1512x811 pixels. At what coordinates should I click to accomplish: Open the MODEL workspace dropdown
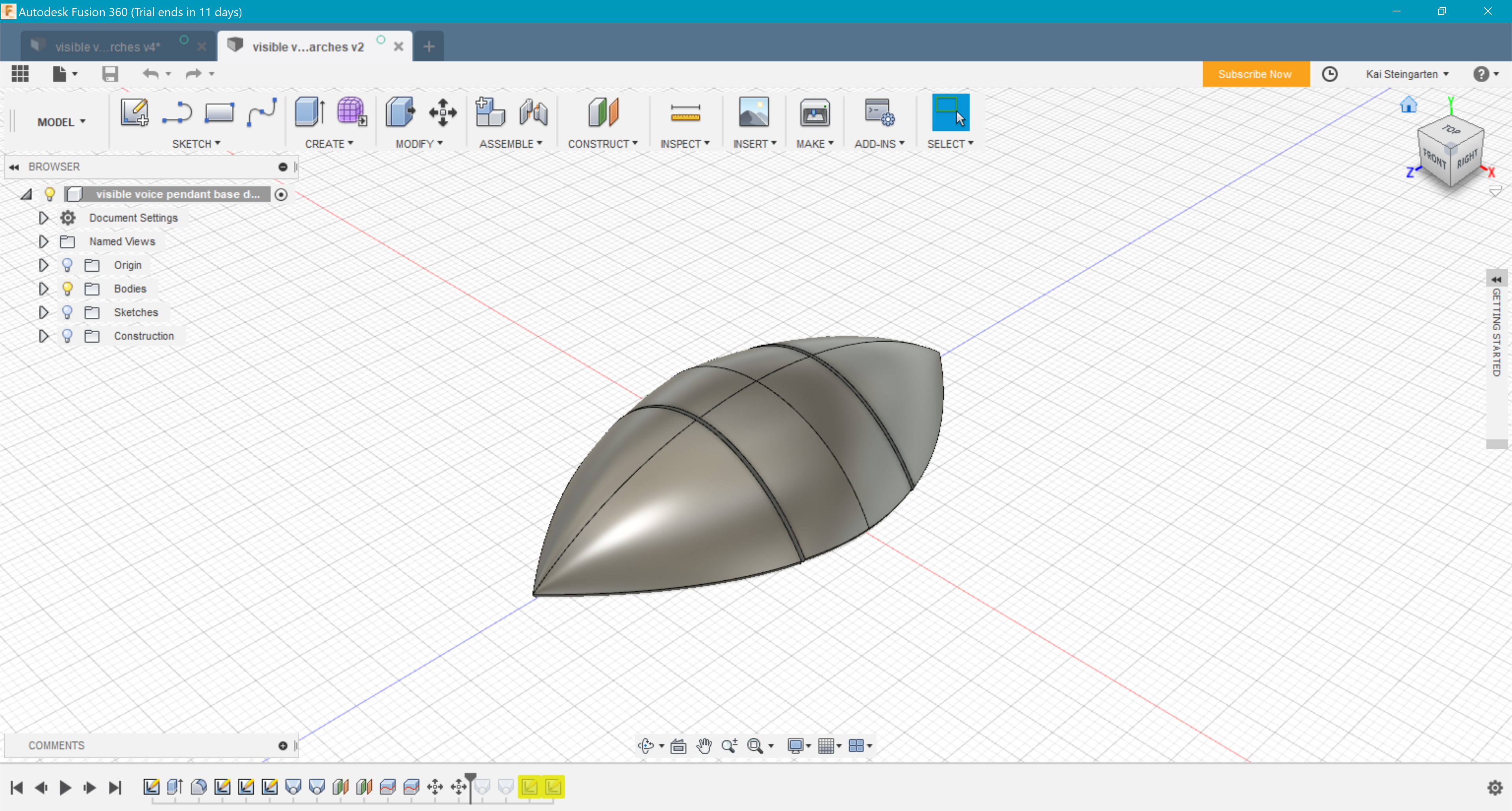(x=61, y=122)
